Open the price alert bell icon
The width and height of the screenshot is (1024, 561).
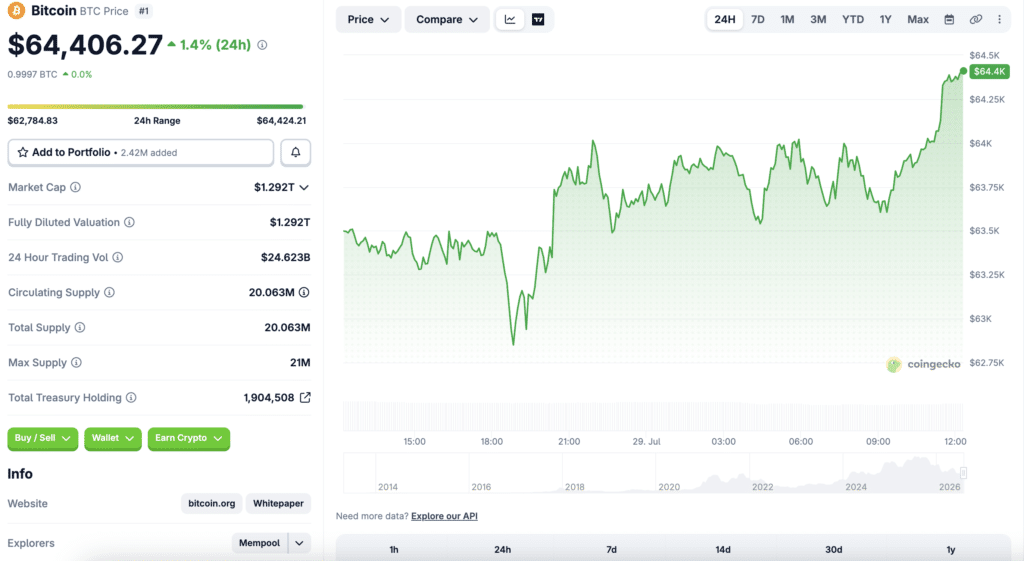click(x=295, y=152)
